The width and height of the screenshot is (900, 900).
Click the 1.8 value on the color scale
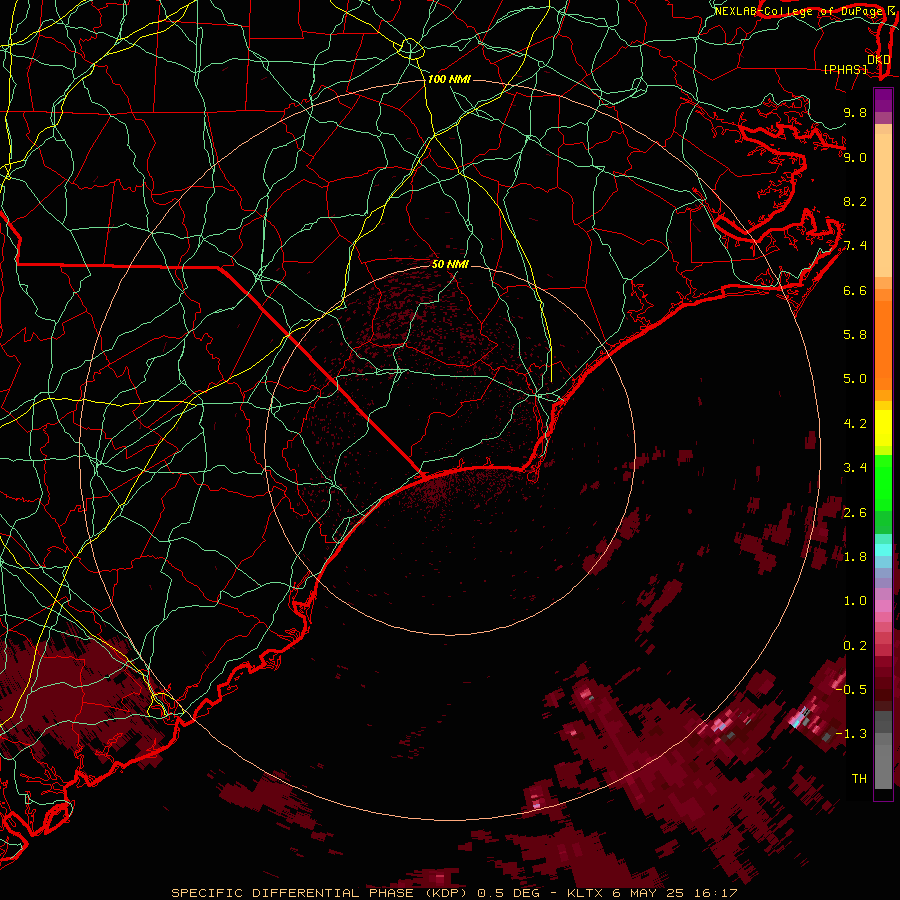(x=855, y=557)
